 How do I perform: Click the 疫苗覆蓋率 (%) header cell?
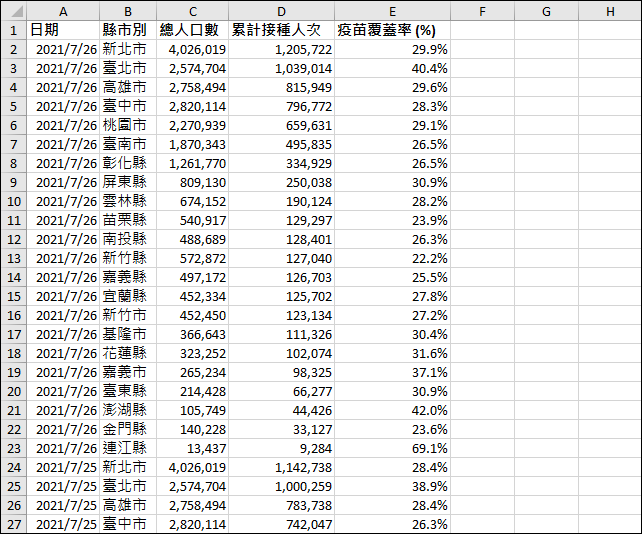click(x=392, y=30)
